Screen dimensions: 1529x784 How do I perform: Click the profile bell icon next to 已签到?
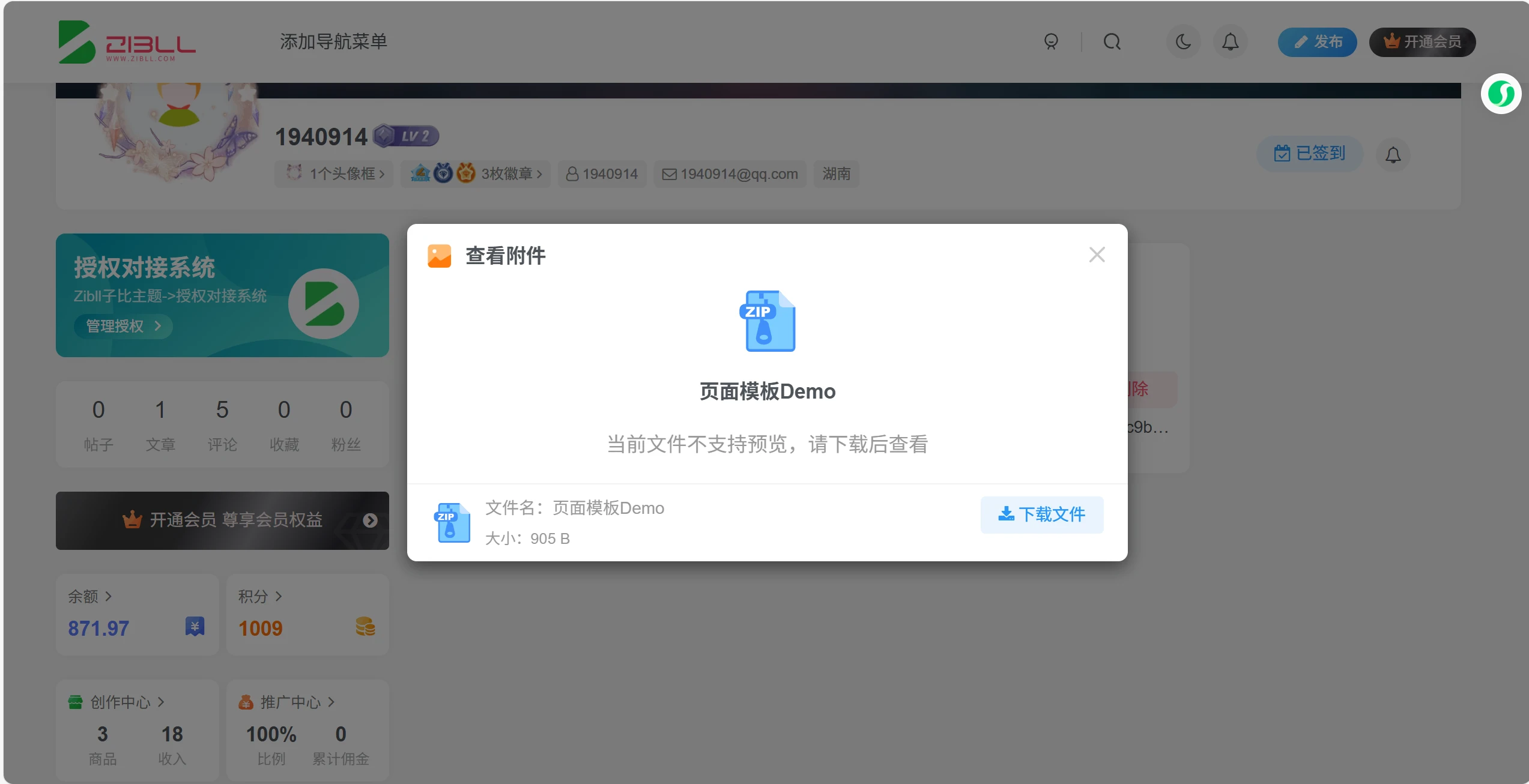1393,155
